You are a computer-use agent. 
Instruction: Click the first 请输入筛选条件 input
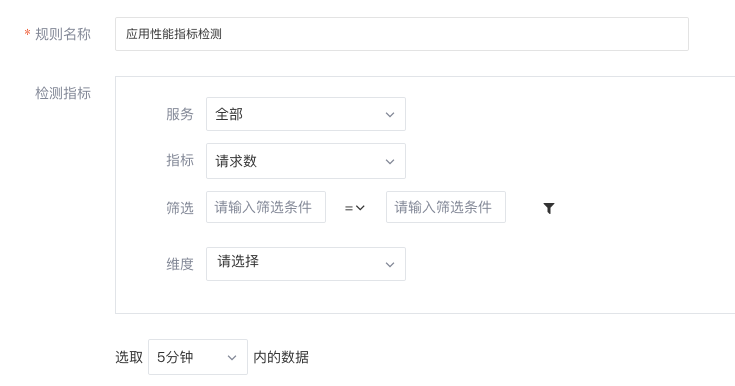(x=266, y=207)
